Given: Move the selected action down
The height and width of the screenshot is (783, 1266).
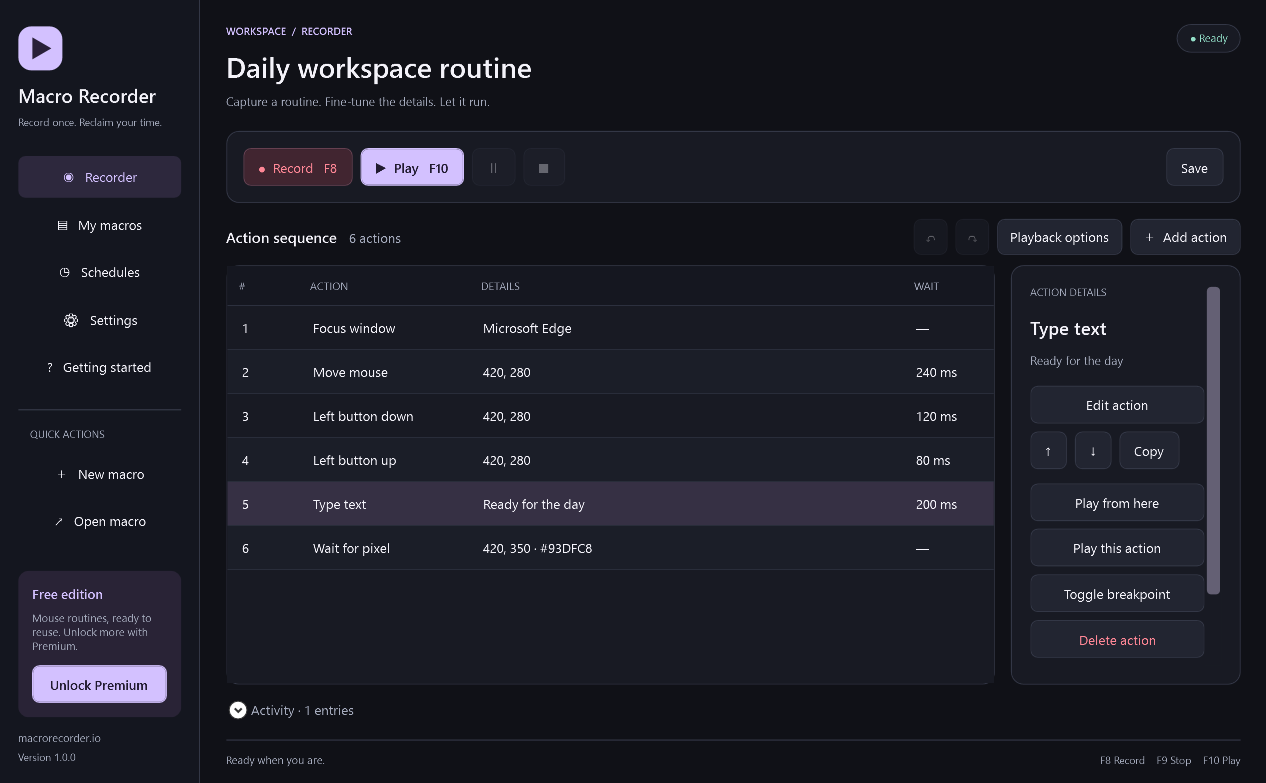Looking at the screenshot, I should point(1093,451).
